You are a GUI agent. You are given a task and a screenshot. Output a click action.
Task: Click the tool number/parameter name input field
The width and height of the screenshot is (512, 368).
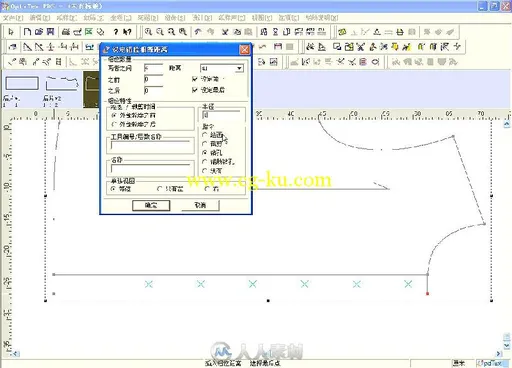coord(151,146)
